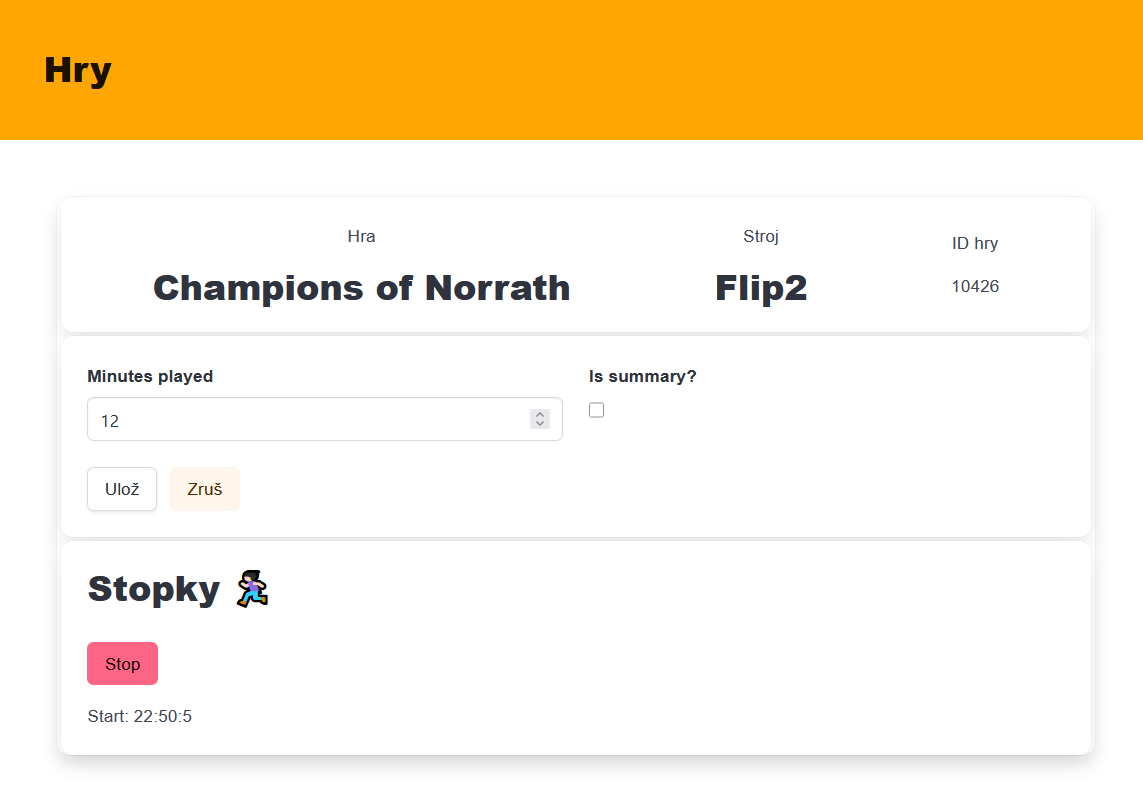Decrement minutes played with down arrow
The width and height of the screenshot is (1143, 794).
[x=540, y=424]
